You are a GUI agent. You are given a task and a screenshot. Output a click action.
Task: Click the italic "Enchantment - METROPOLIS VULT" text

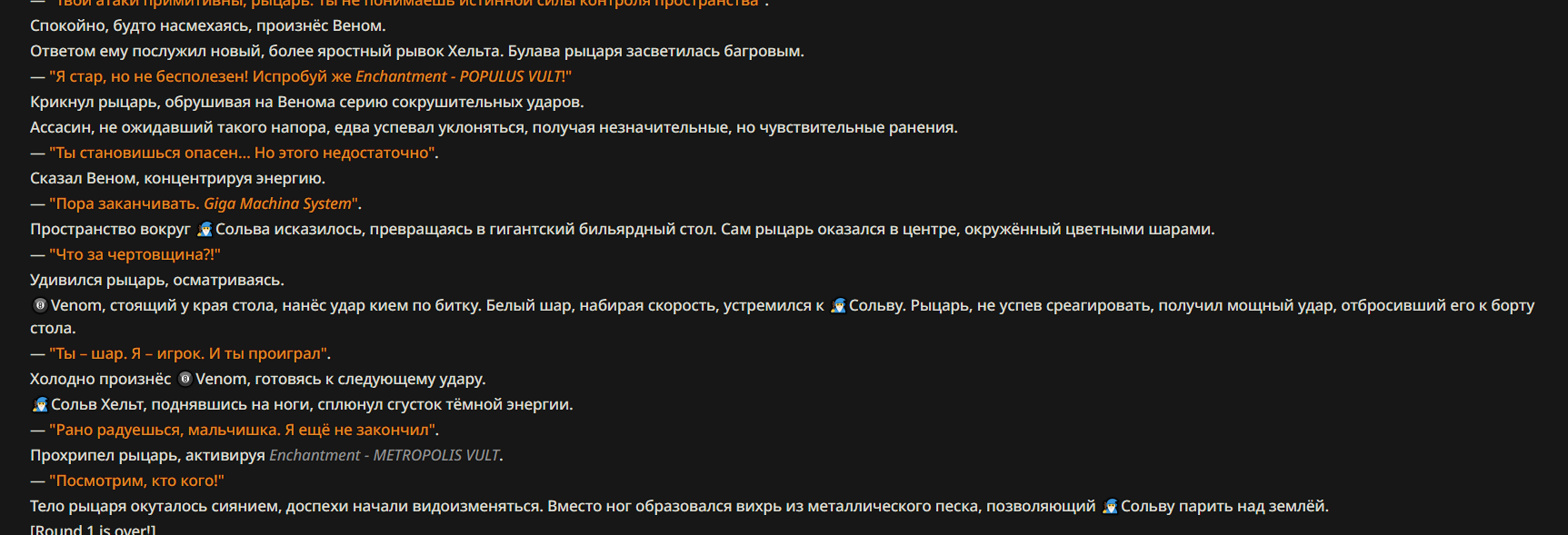pyautogui.click(x=385, y=455)
